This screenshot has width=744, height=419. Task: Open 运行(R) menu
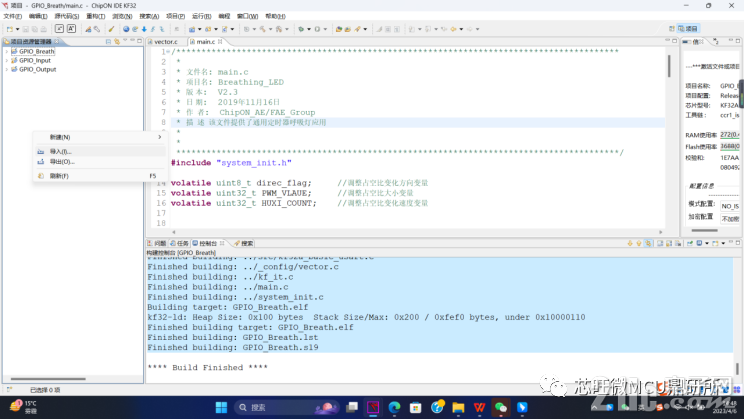click(201, 16)
